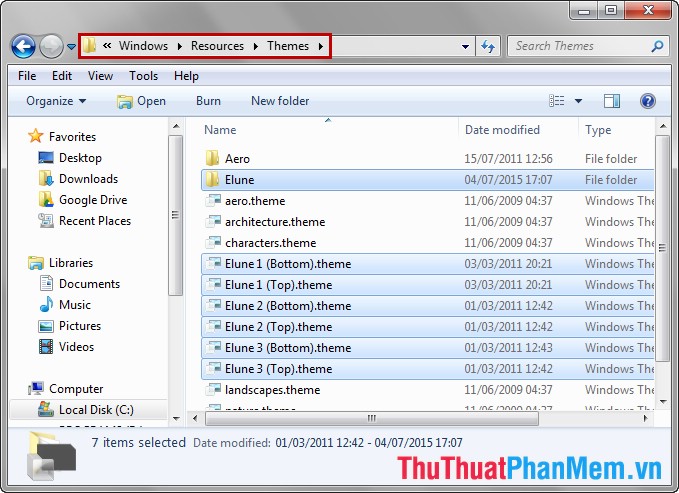Image resolution: width=679 pixels, height=493 pixels.
Task: Open recent pages dropdown beside Forward button
Action: (71, 46)
